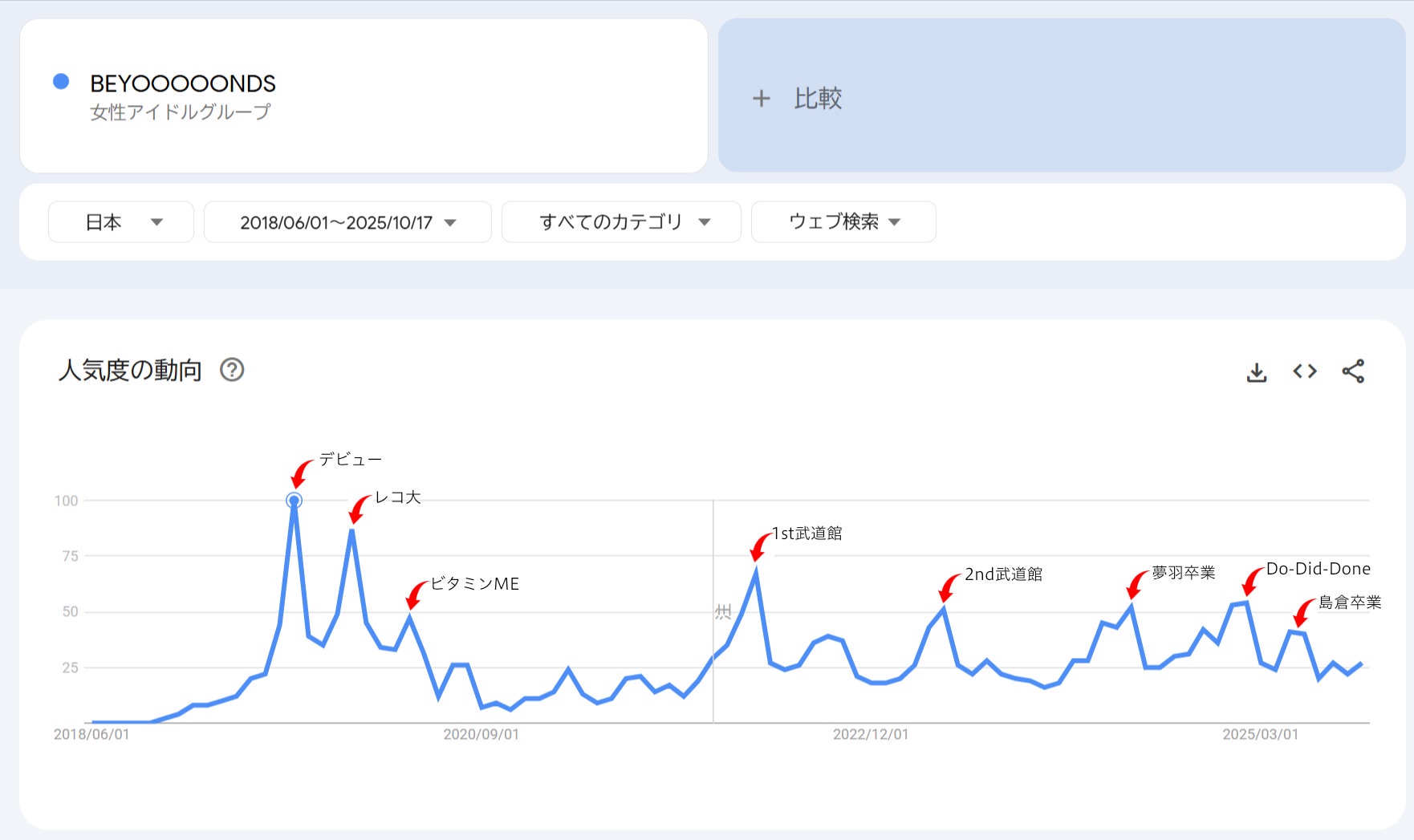Click the 2nd武道館 peak on the graph
Viewport: 1414px width, 840px height.
[944, 609]
